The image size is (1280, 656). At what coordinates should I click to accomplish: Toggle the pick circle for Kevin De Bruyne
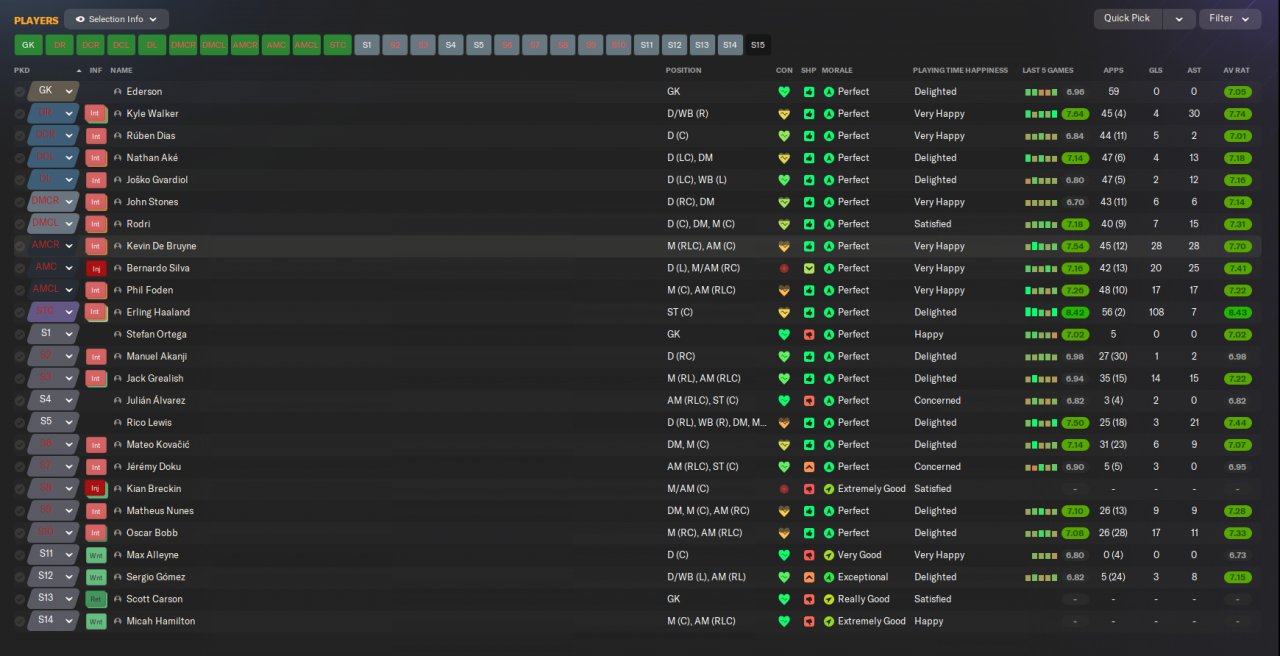(20, 246)
